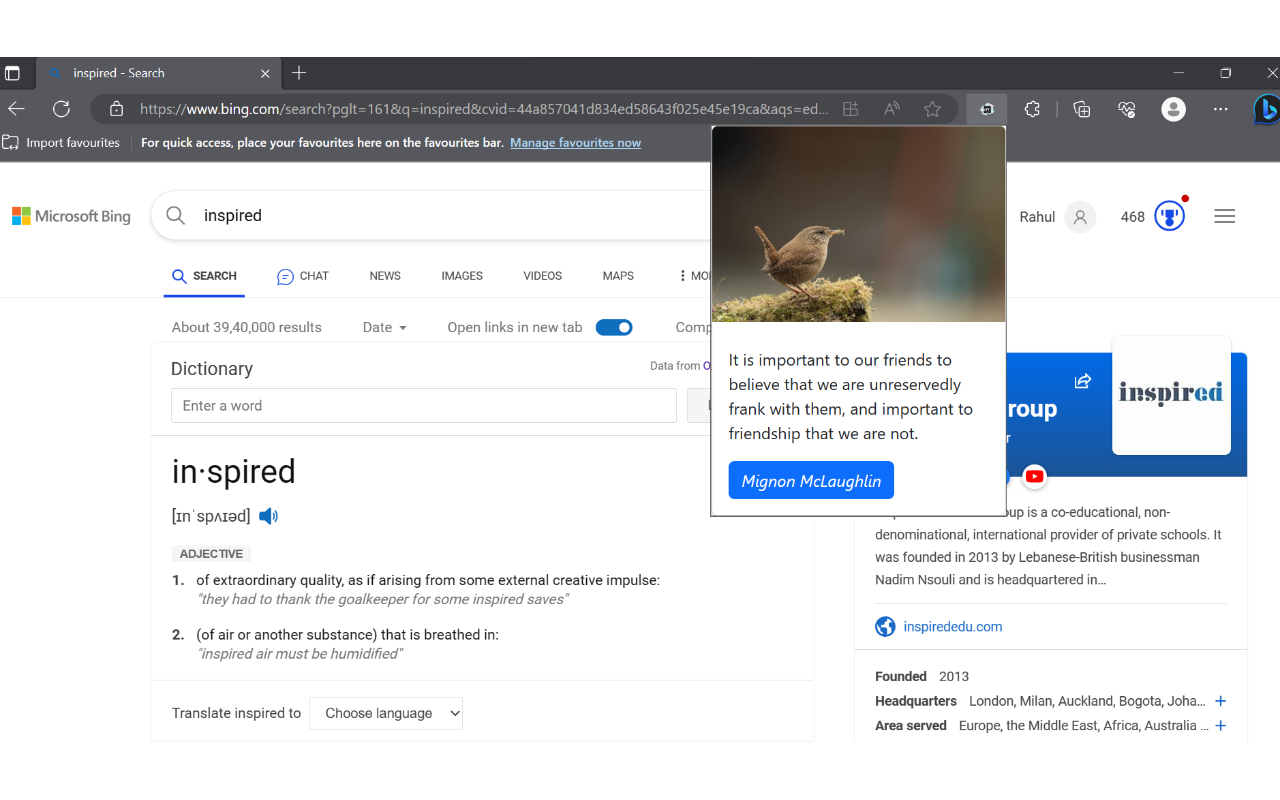Screen dimensions: 1280x800
Task: Open Collections icon
Action: pos(1081,109)
